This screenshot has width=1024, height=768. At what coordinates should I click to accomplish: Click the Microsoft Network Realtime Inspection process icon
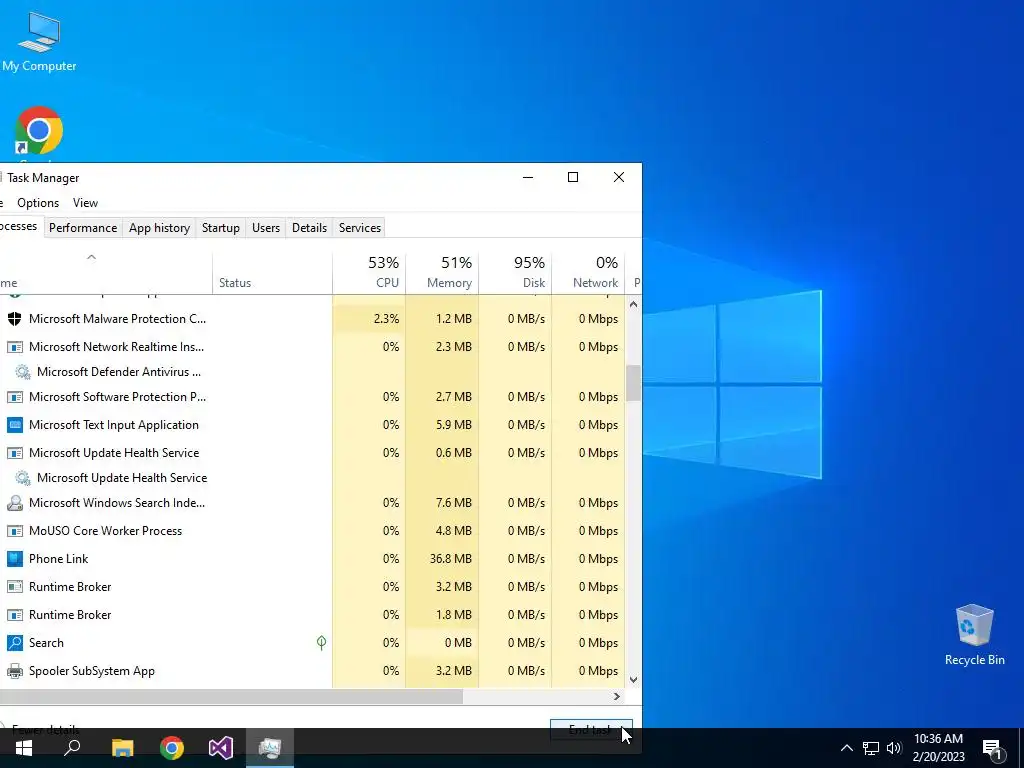point(14,347)
